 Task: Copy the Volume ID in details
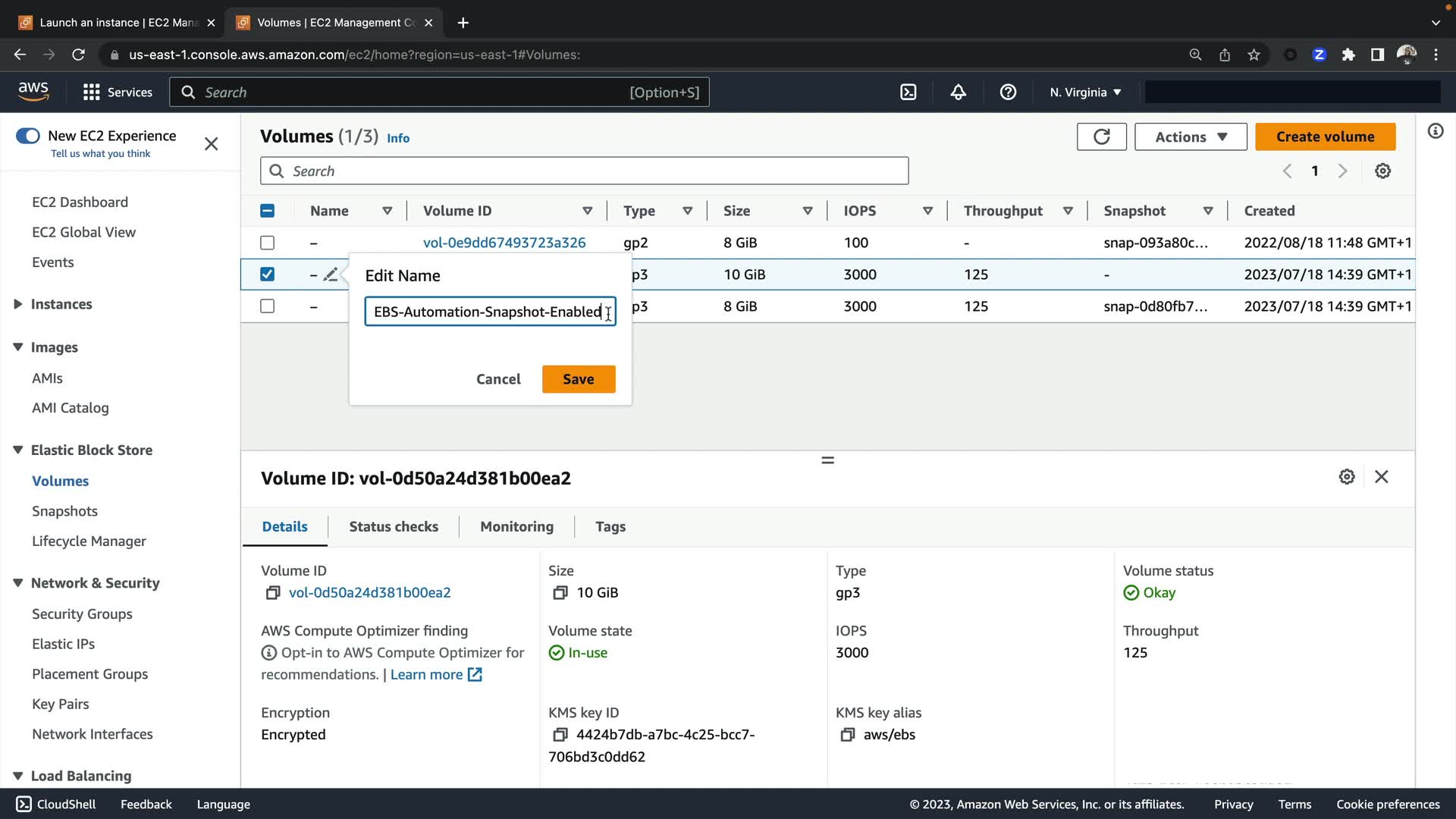(x=273, y=593)
